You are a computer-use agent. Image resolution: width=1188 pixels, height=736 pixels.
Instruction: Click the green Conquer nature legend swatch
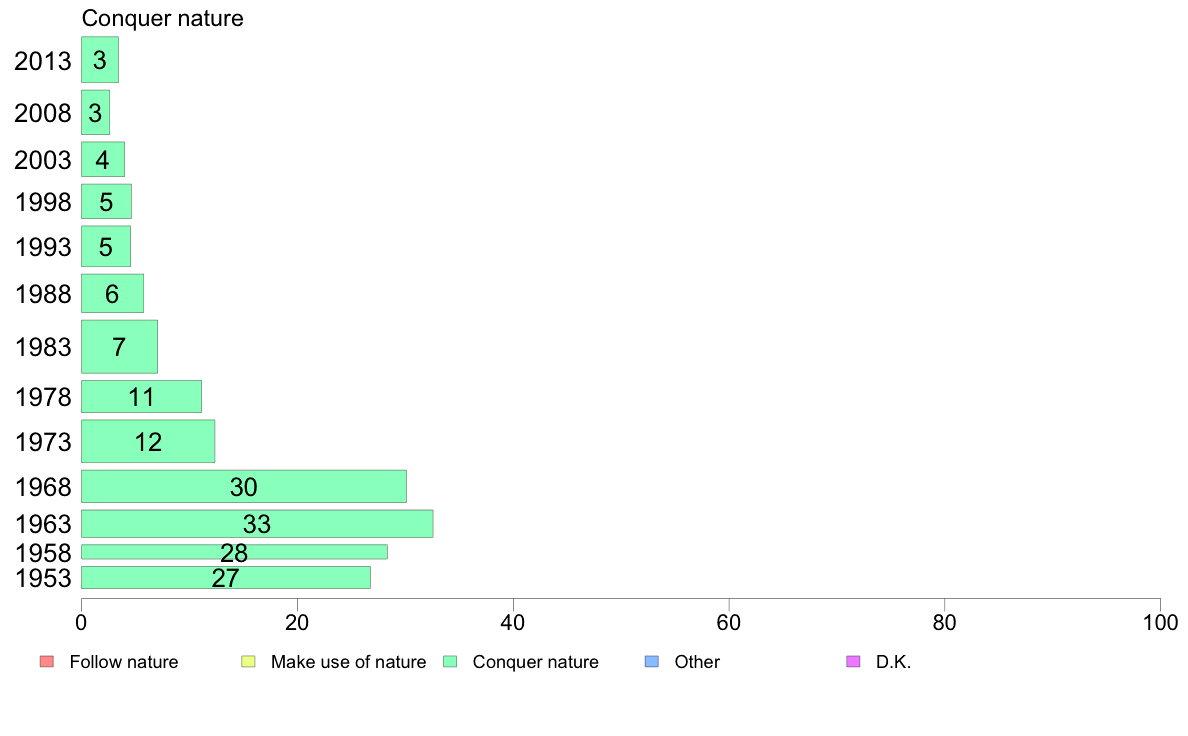point(450,662)
